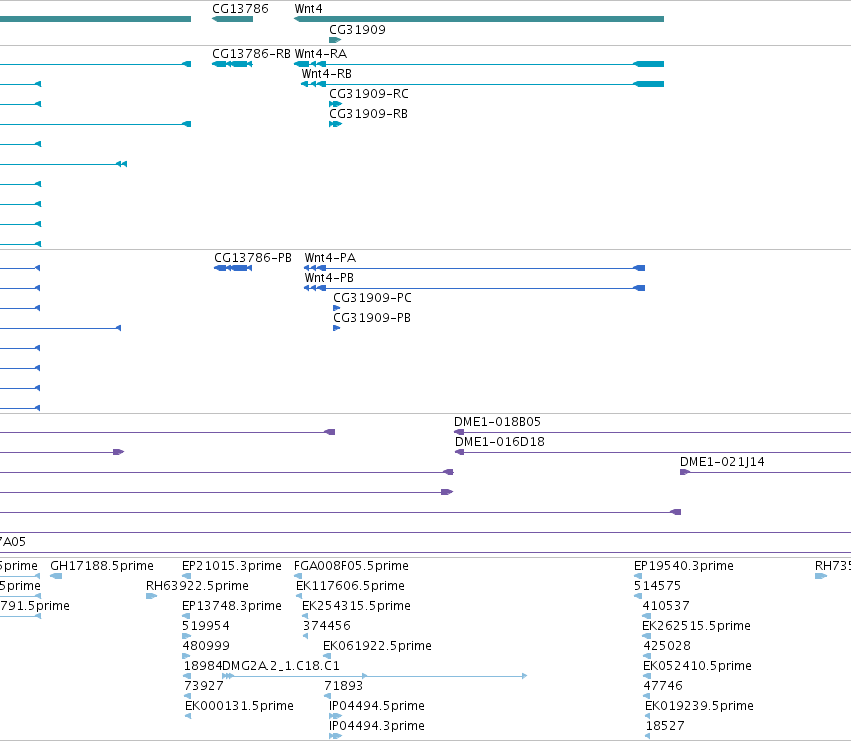Image resolution: width=851 pixels, height=741 pixels.
Task: Click the Wnt4-PB protein feature line
Action: [x=474, y=288]
